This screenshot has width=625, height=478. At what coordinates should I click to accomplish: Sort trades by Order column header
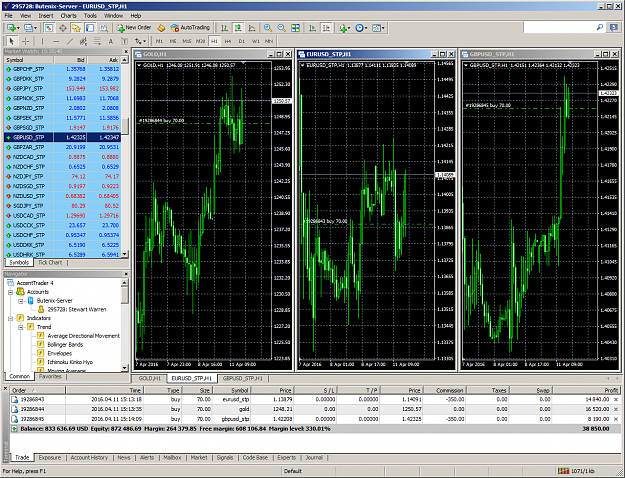[x=37, y=390]
